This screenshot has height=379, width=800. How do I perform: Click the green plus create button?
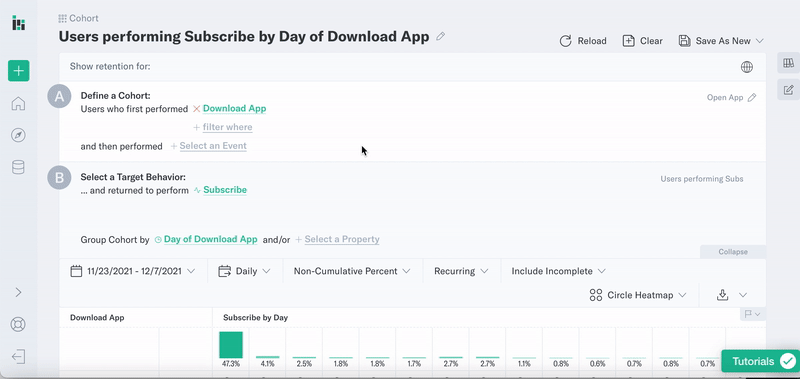18,71
